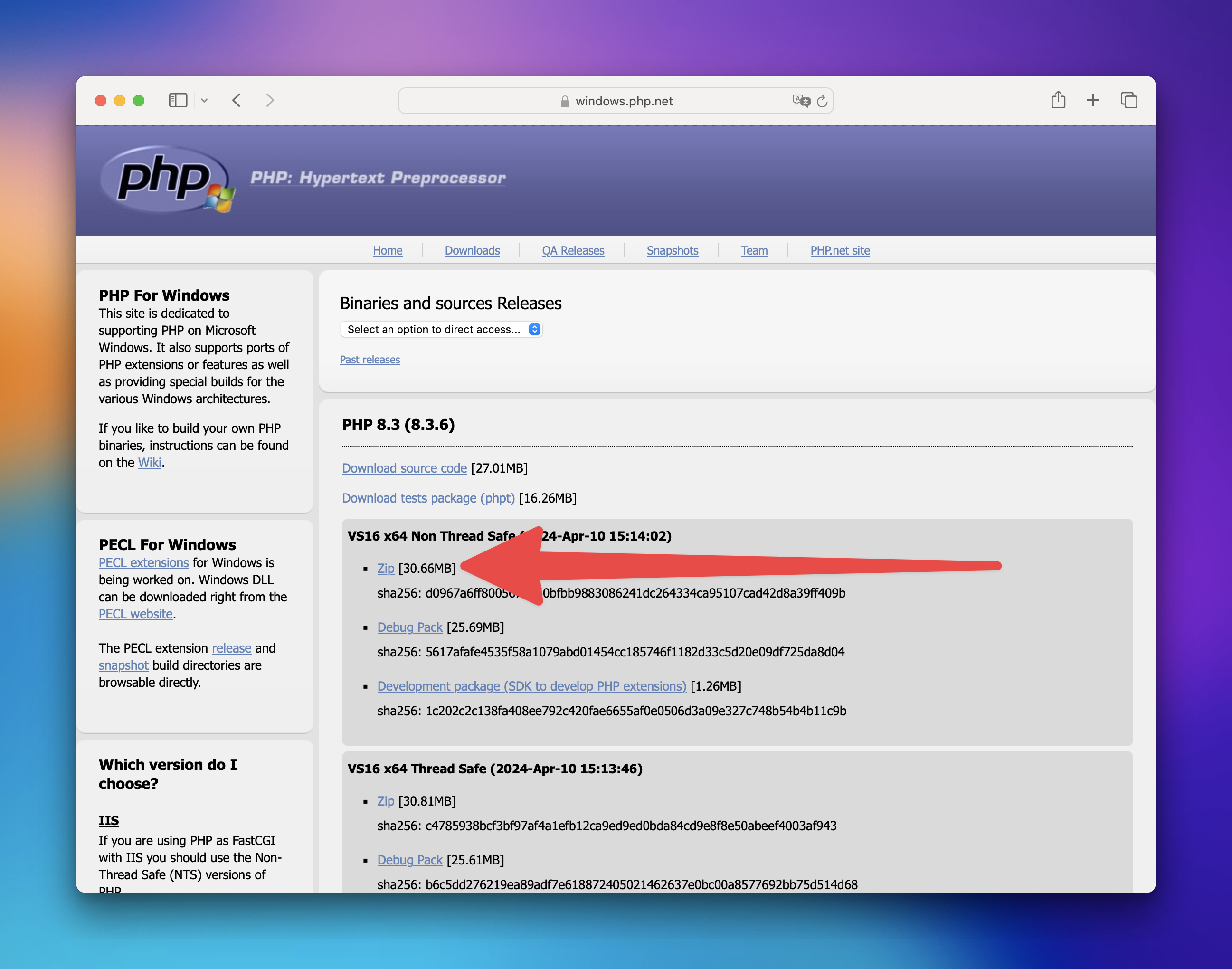The height and width of the screenshot is (969, 1232).
Task: Download the Non Thread Safe Zip
Action: pos(386,568)
